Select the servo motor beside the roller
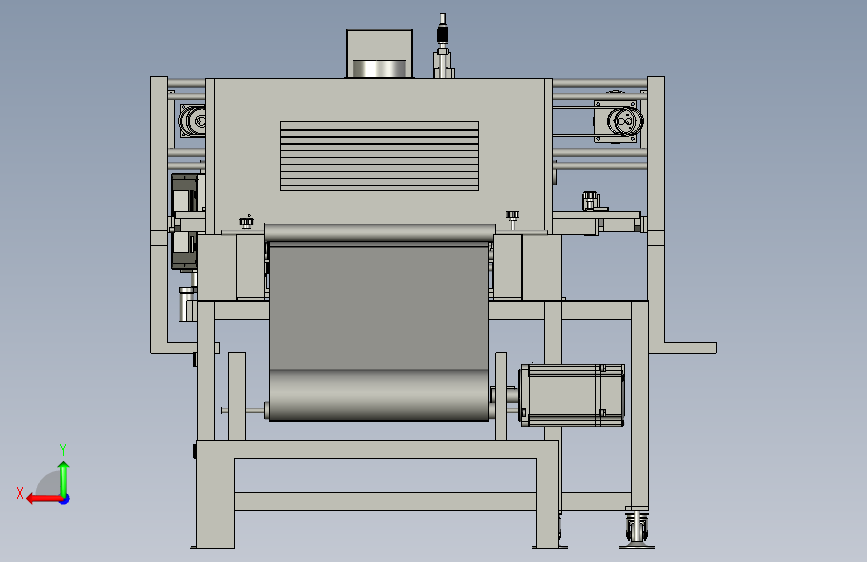867x562 pixels. point(571,395)
